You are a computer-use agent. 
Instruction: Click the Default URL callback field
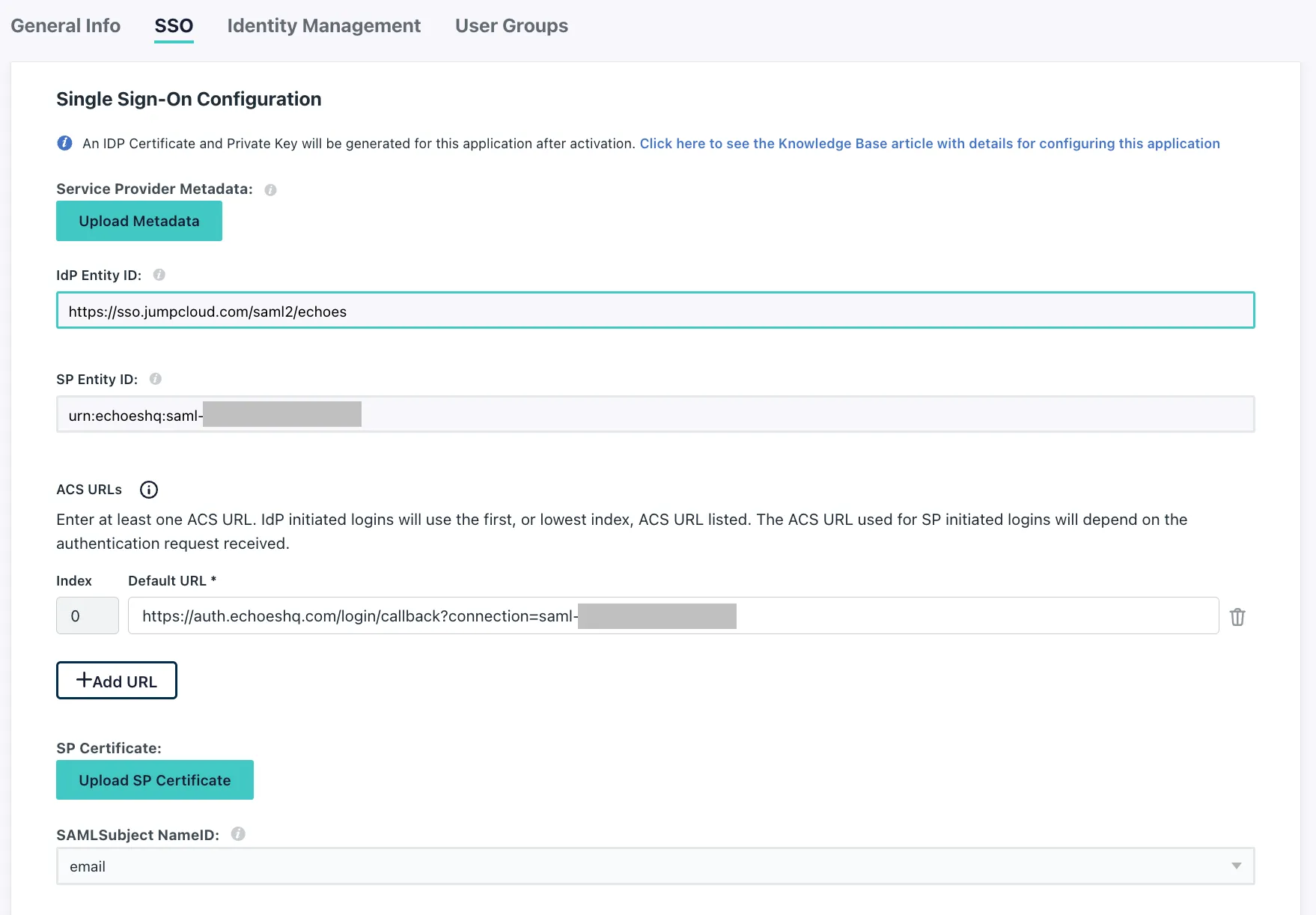[x=674, y=615]
